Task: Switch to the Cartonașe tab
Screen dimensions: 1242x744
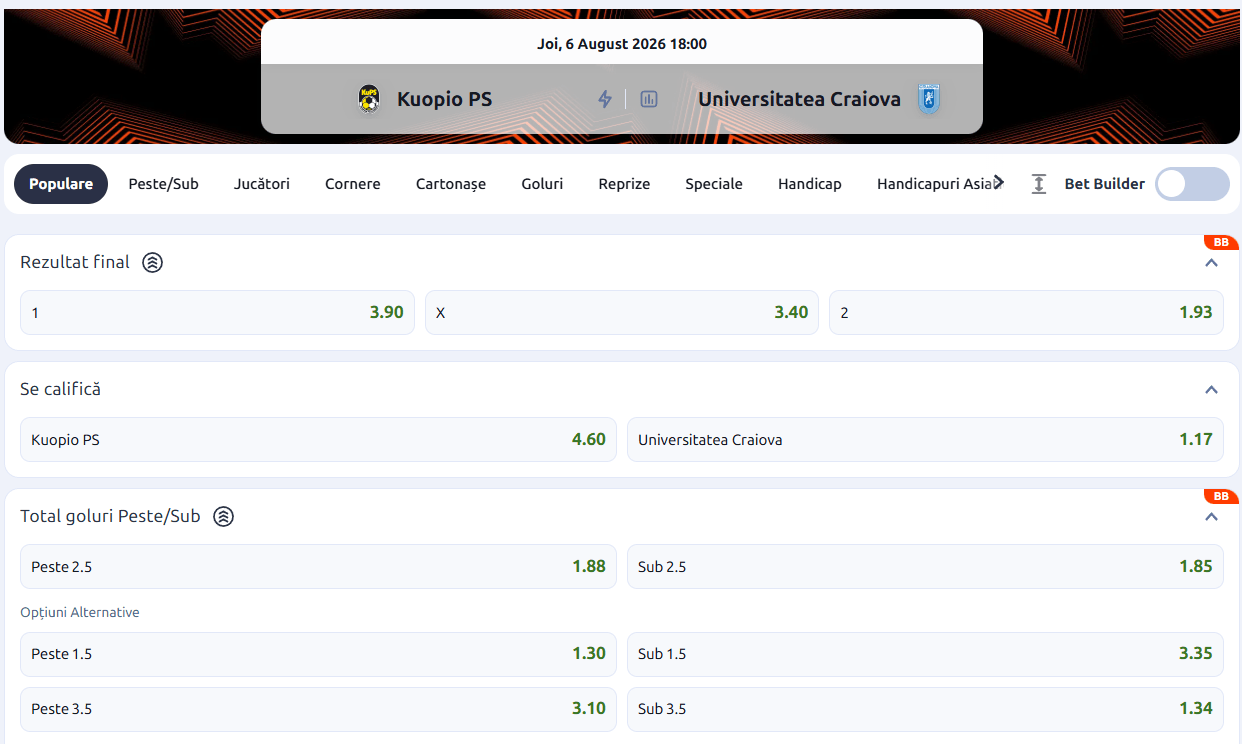Action: 451,184
